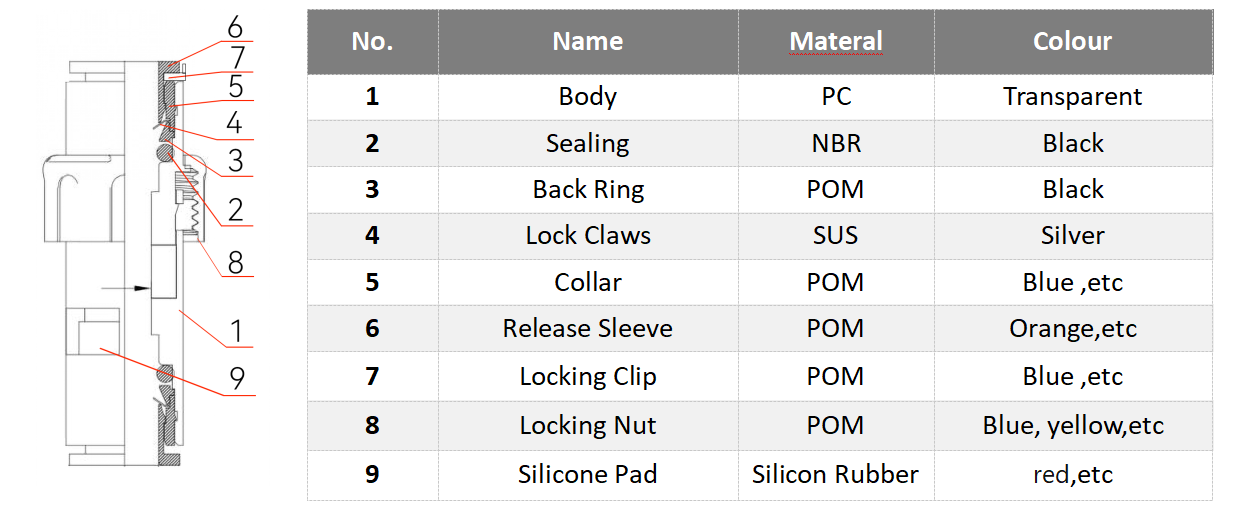The height and width of the screenshot is (514, 1236).
Task: Click the "Sealing" name cell
Action: [587, 143]
